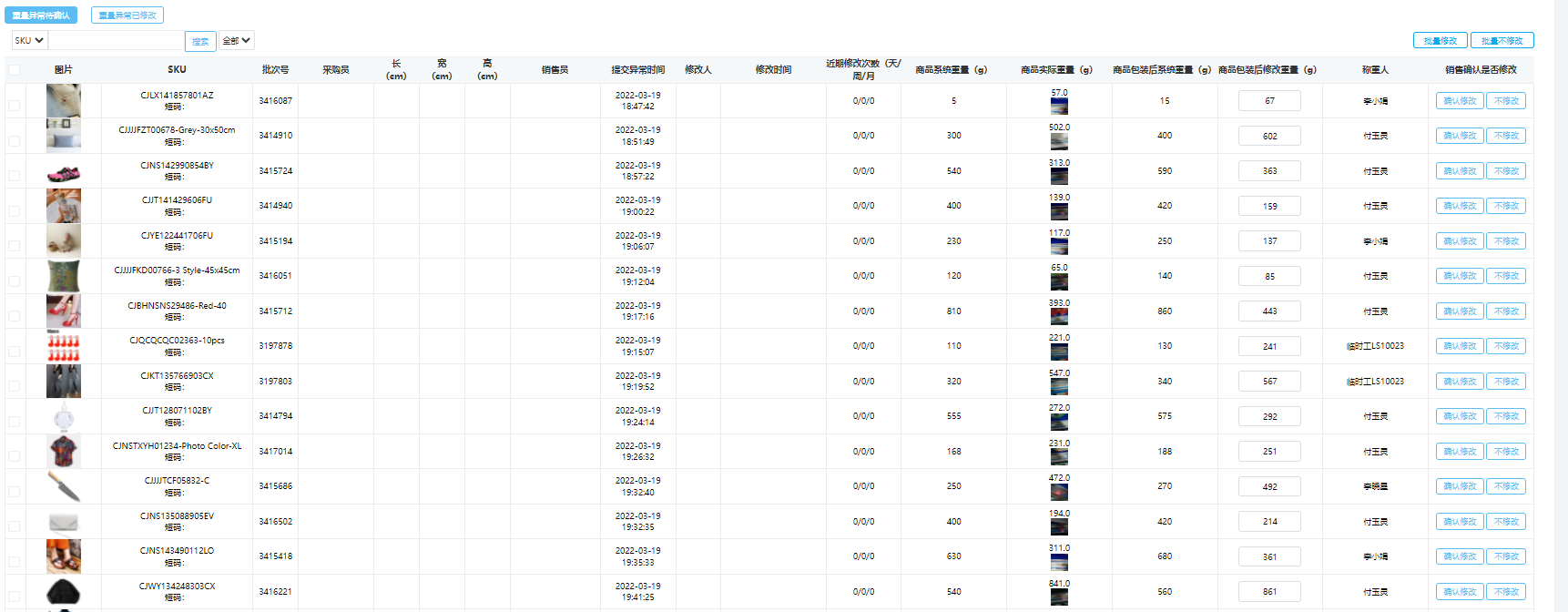The width and height of the screenshot is (1568, 612).
Task: Open product image for CJJT141429606FU
Action: pos(64,206)
